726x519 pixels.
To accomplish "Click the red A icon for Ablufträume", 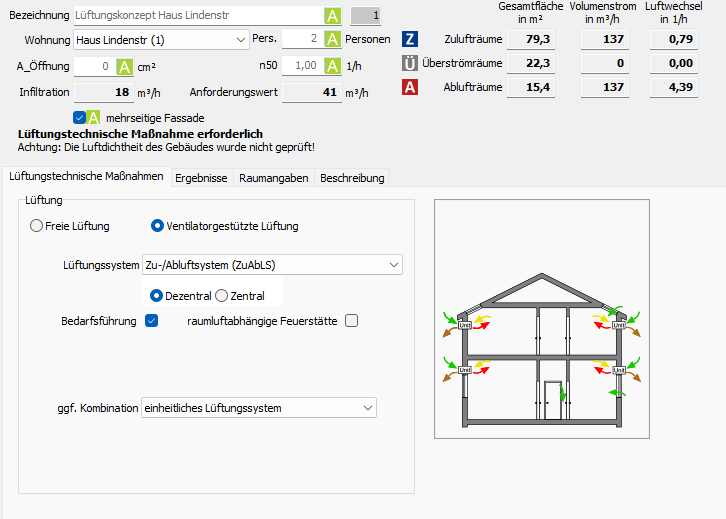I will click(x=410, y=88).
